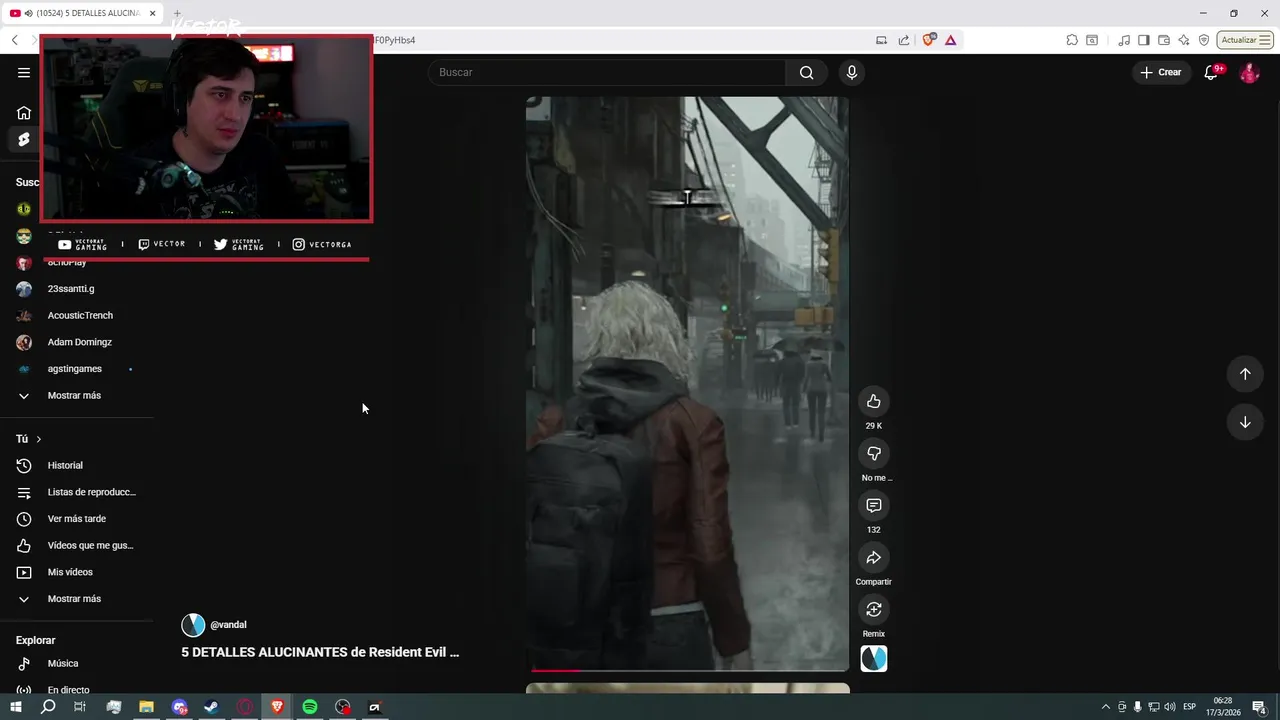The width and height of the screenshot is (1280, 720).
Task: Open Brave Shields lion icon
Action: point(929,40)
